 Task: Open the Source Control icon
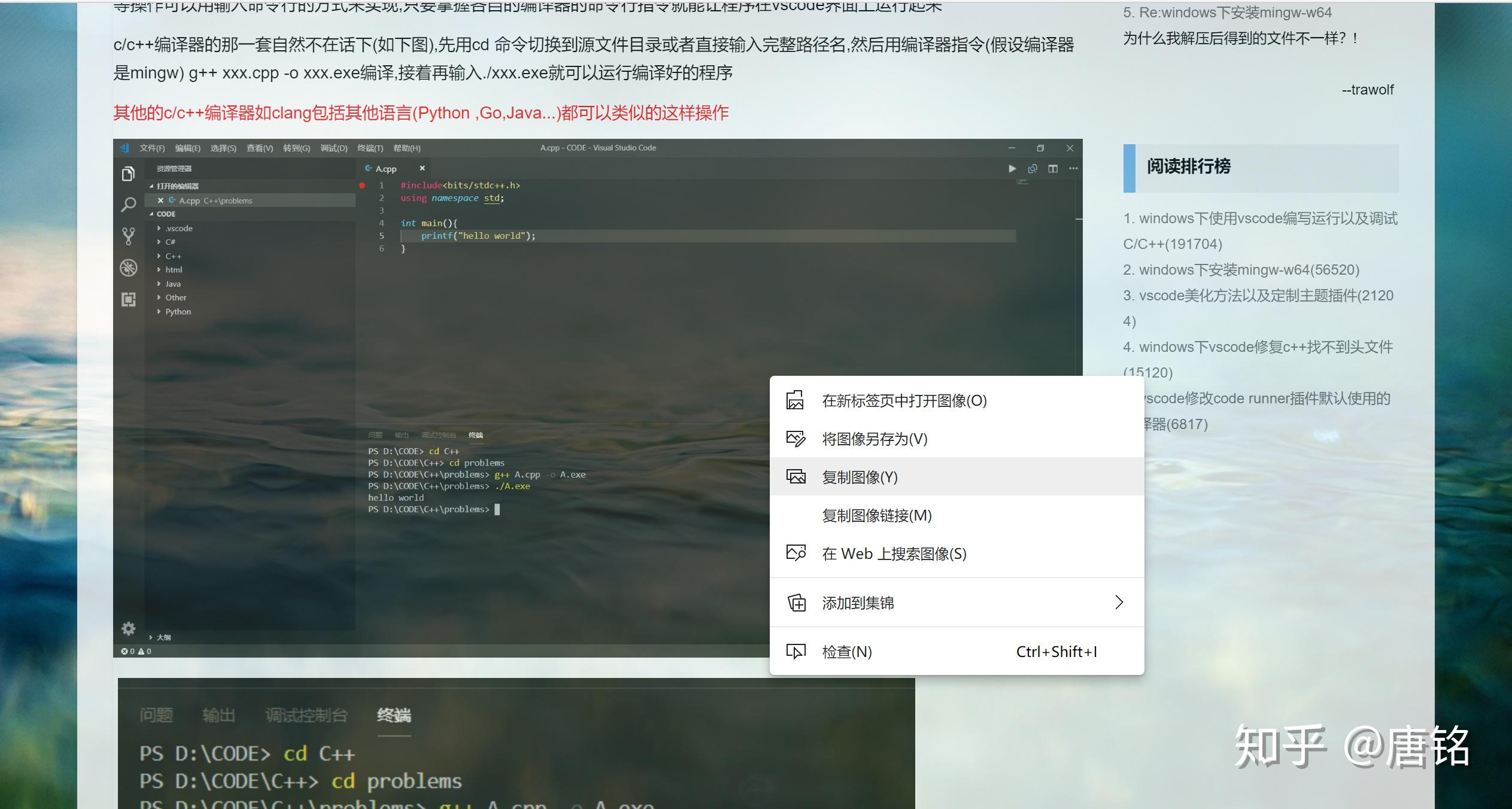tap(129, 236)
